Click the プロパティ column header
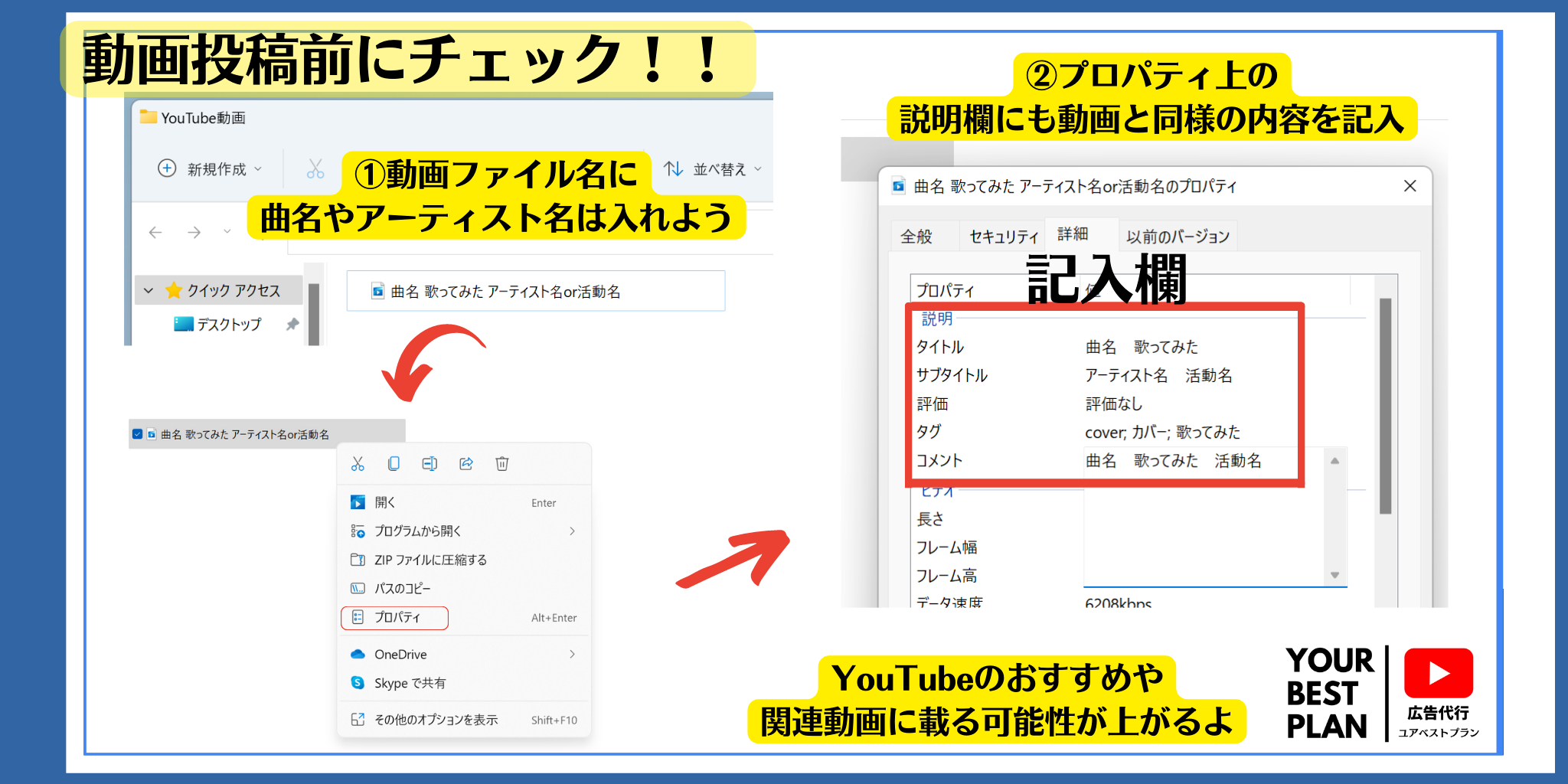Screen dimensions: 1568x784 (x=945, y=290)
